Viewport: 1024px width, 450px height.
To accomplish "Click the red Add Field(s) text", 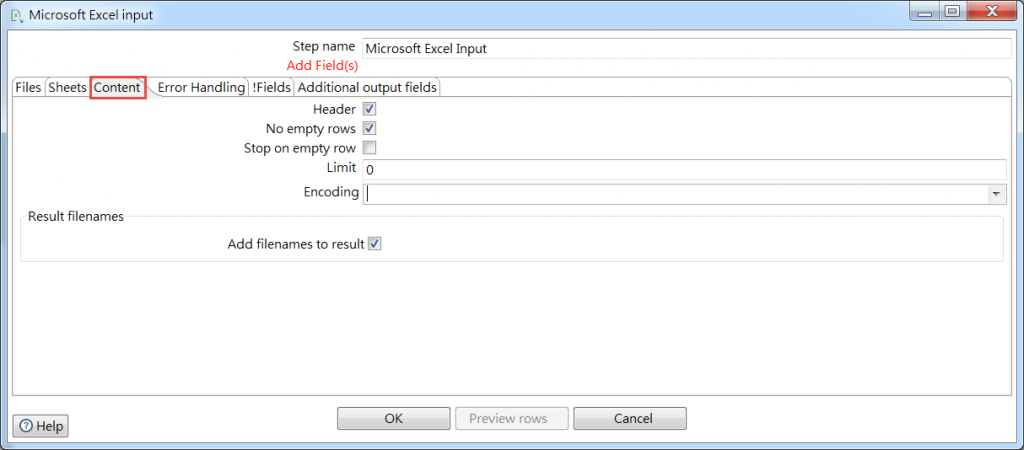I will click(322, 66).
